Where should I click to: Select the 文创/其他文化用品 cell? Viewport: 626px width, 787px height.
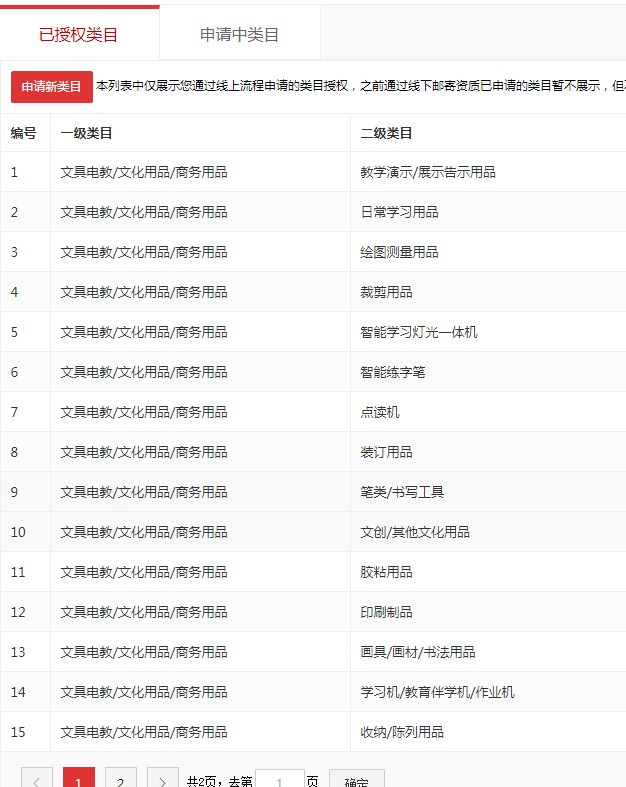[488, 532]
